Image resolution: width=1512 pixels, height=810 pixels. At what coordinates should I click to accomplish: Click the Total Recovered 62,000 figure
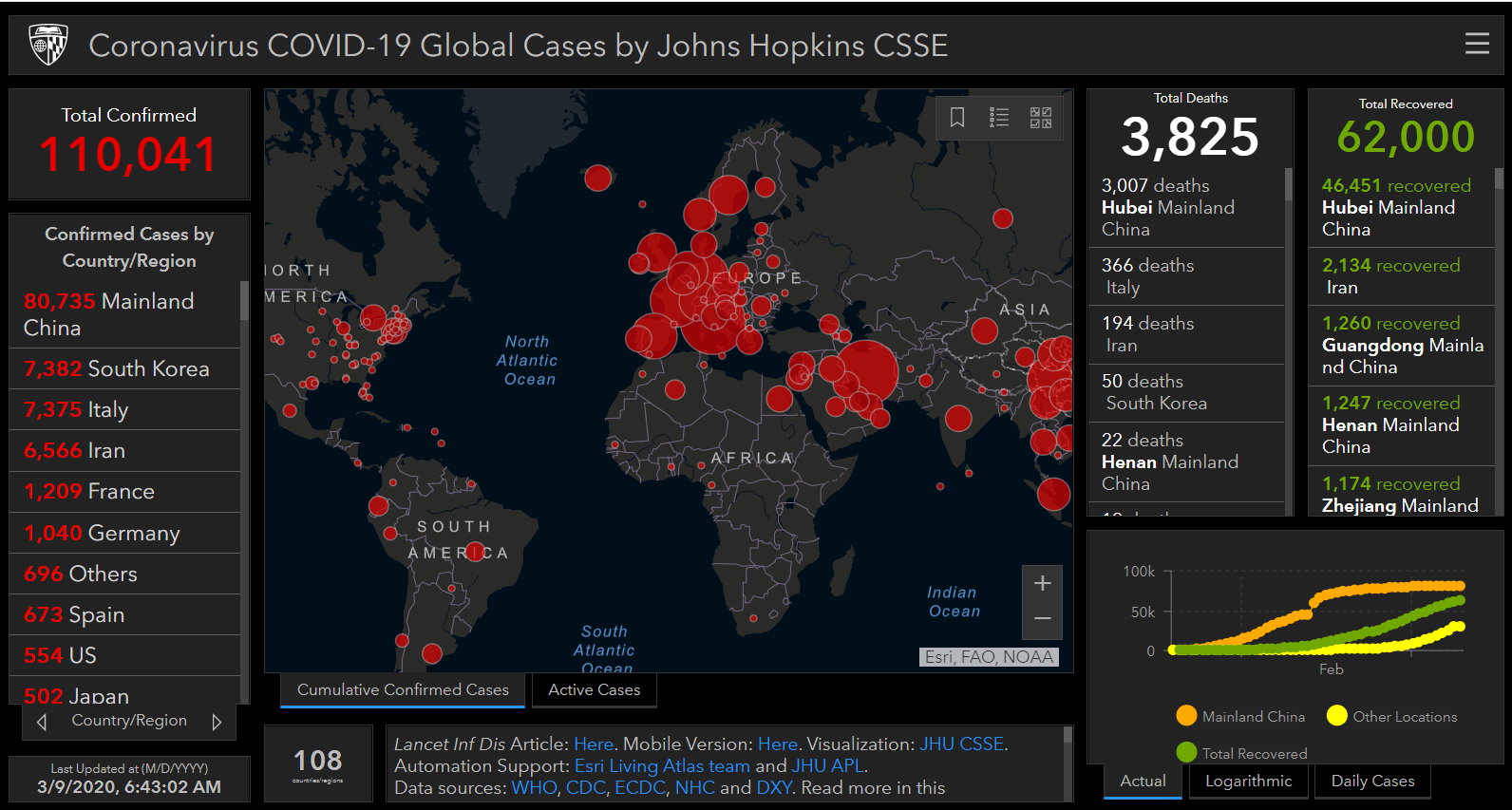1406,137
